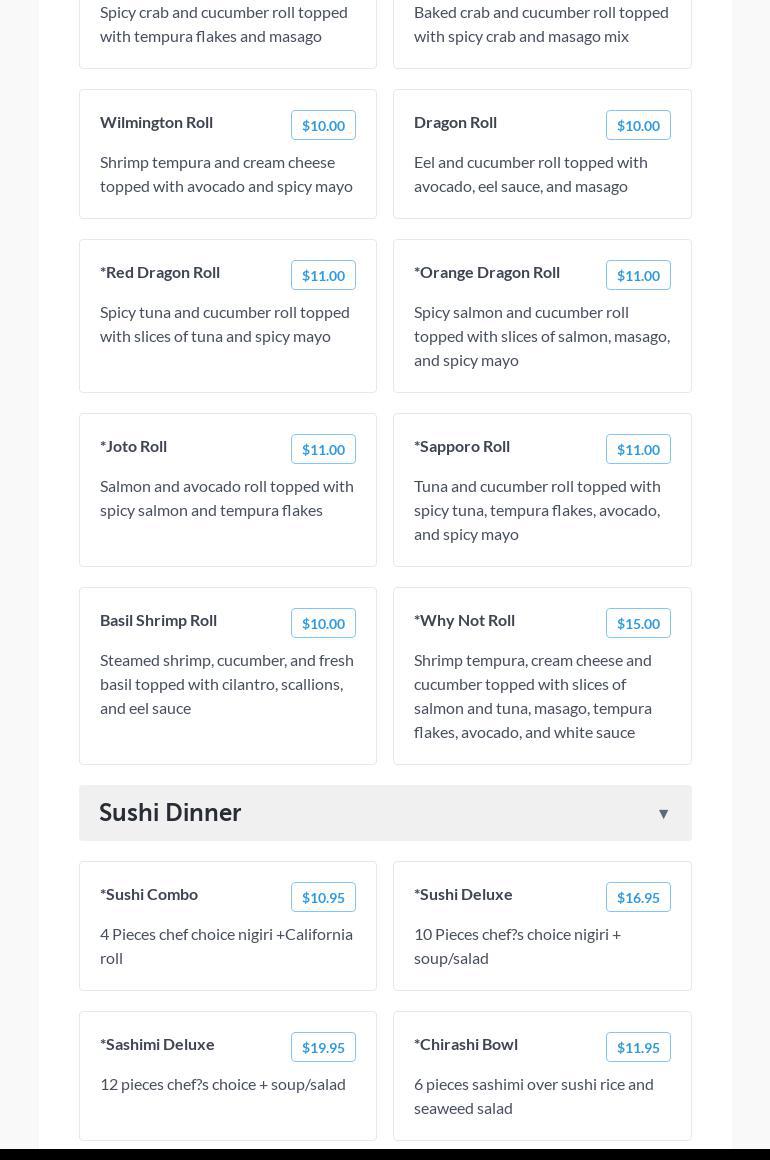
Task: Click the Sushi Deluxe $16.95 price button
Action: point(637,898)
